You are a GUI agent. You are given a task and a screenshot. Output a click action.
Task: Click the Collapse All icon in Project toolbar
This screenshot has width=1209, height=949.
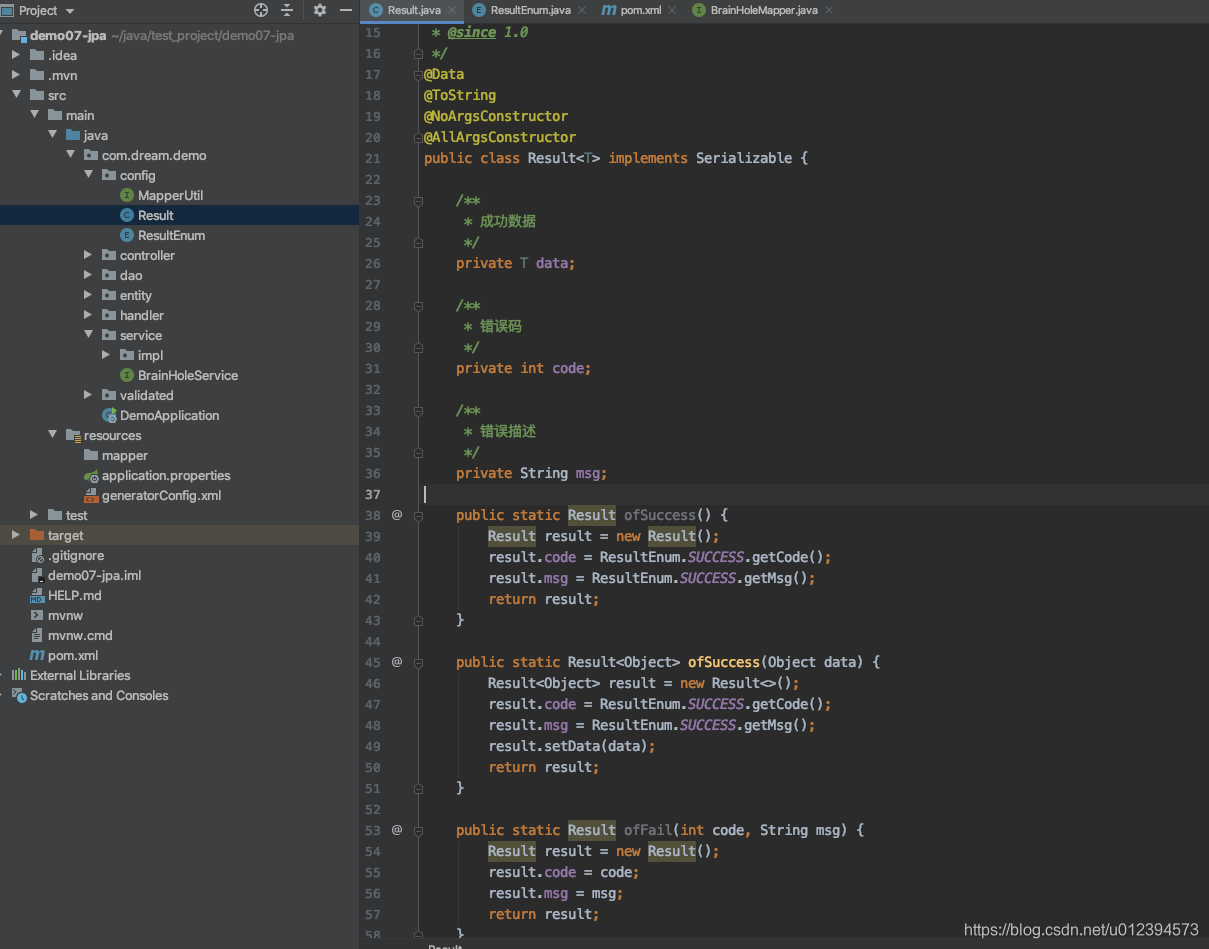pos(287,11)
